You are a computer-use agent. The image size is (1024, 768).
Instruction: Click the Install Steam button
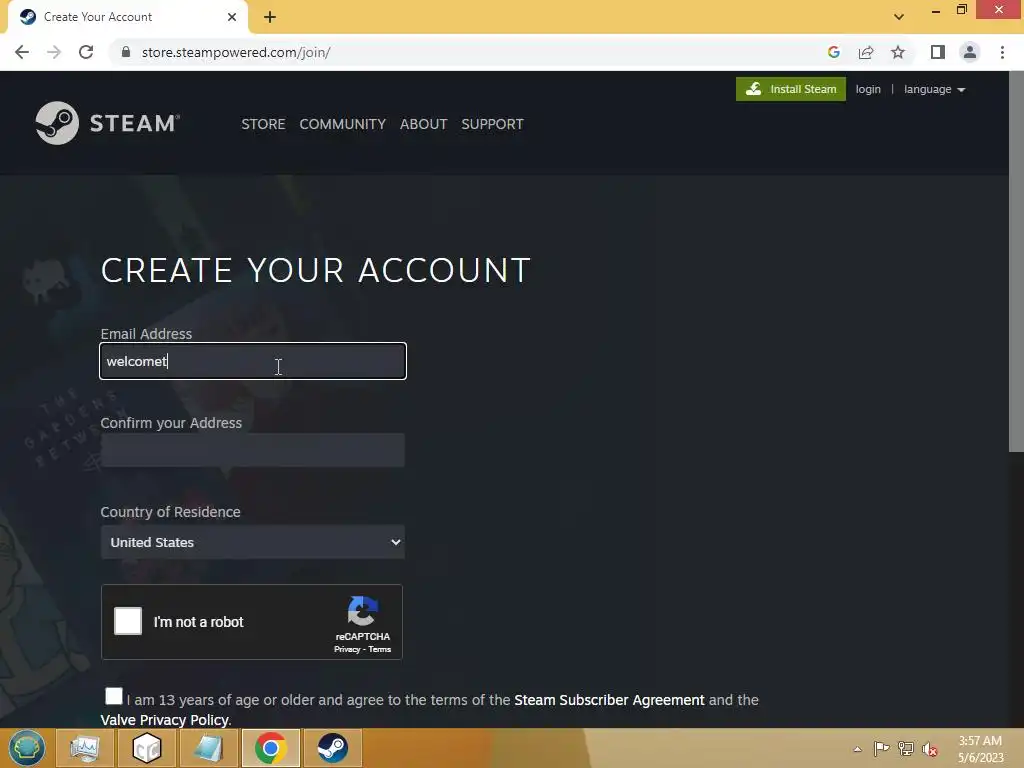(x=791, y=89)
